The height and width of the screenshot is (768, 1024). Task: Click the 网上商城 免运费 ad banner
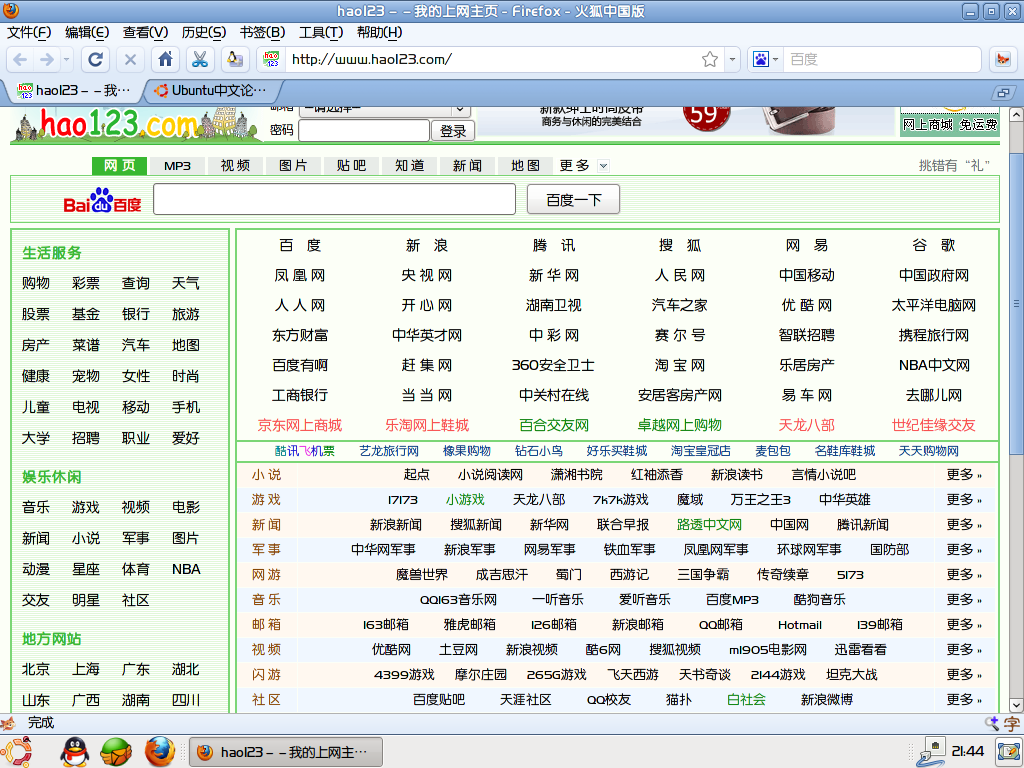[x=950, y=123]
